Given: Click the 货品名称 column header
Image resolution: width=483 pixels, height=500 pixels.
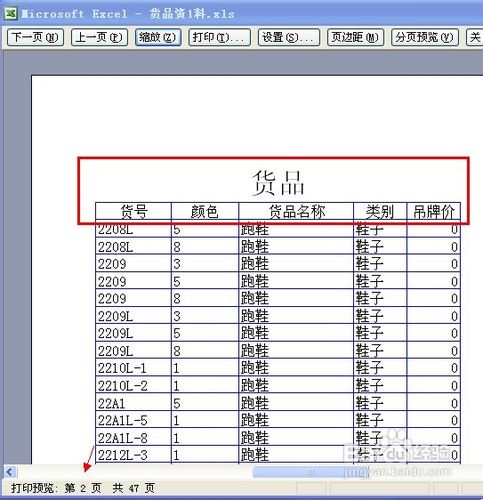Looking at the screenshot, I should pos(296,212).
